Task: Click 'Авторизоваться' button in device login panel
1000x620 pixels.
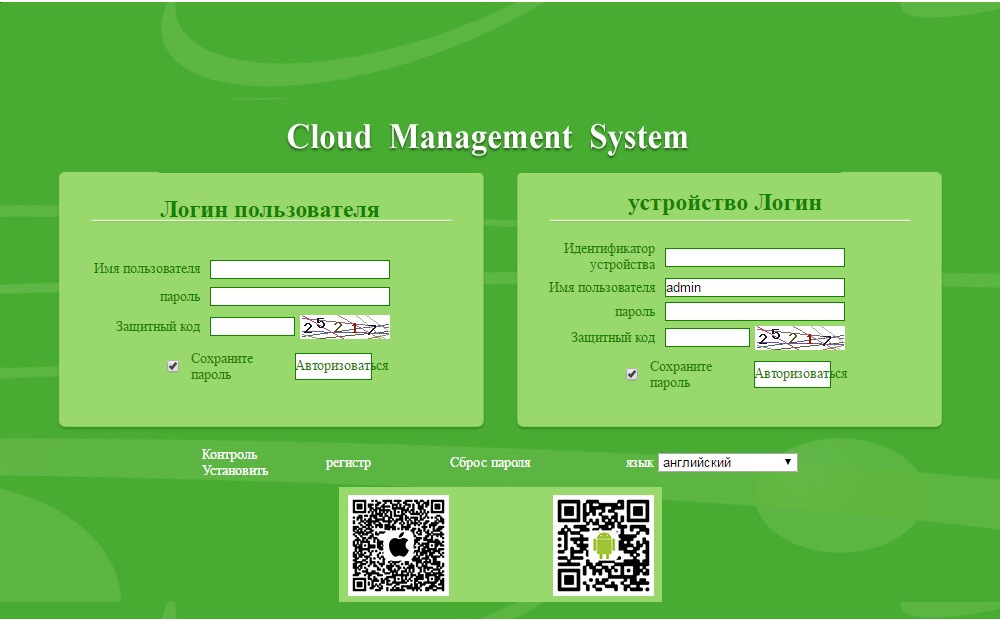Action: coord(793,374)
